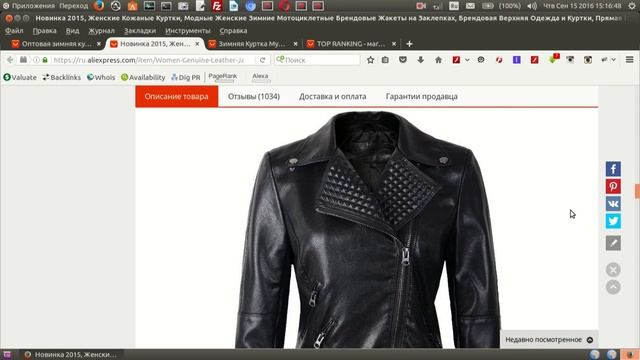Click the black leather jacket product image
This screenshot has height=360, width=640.
[x=367, y=230]
